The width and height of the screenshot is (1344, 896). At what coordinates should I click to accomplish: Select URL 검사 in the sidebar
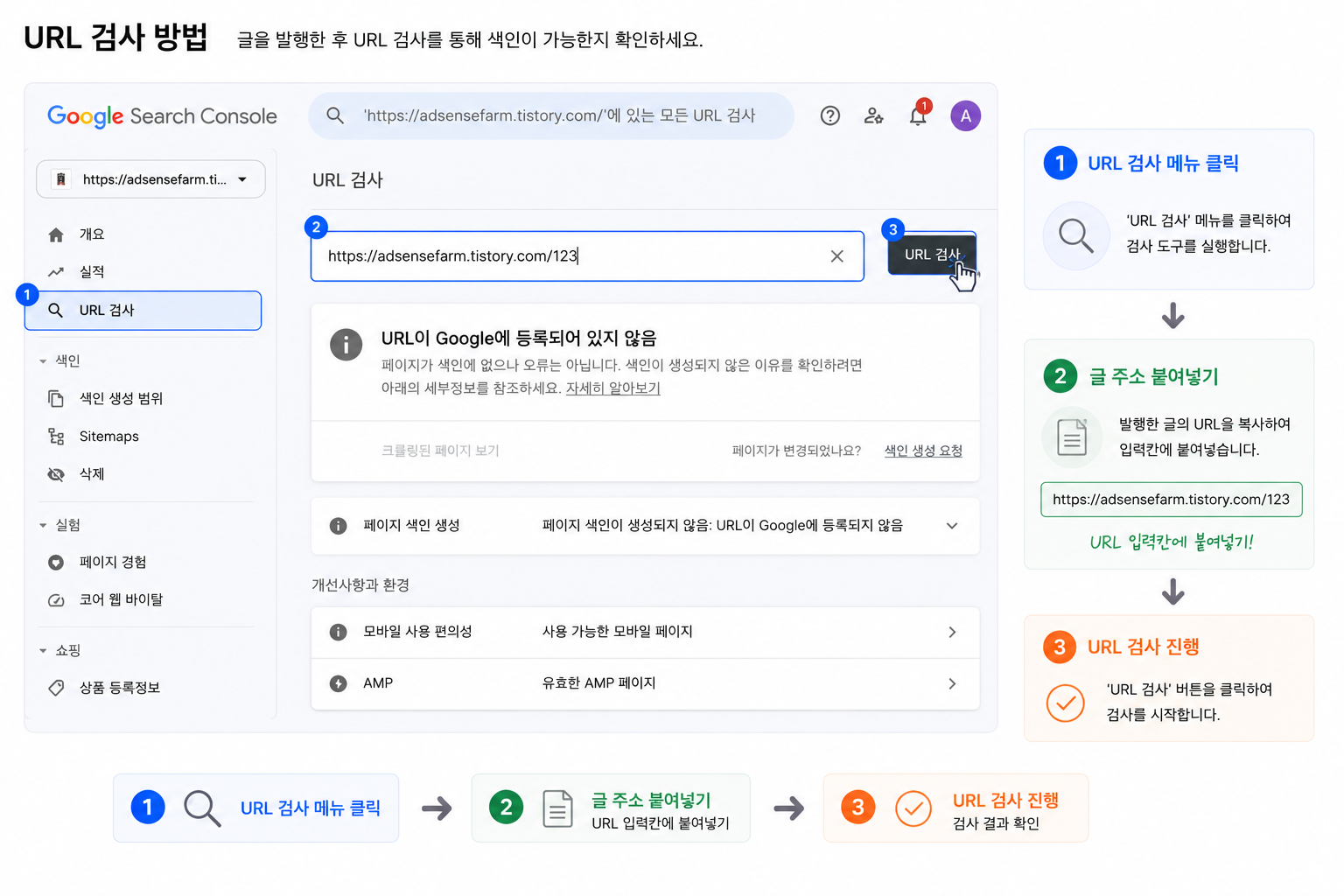pyautogui.click(x=143, y=311)
